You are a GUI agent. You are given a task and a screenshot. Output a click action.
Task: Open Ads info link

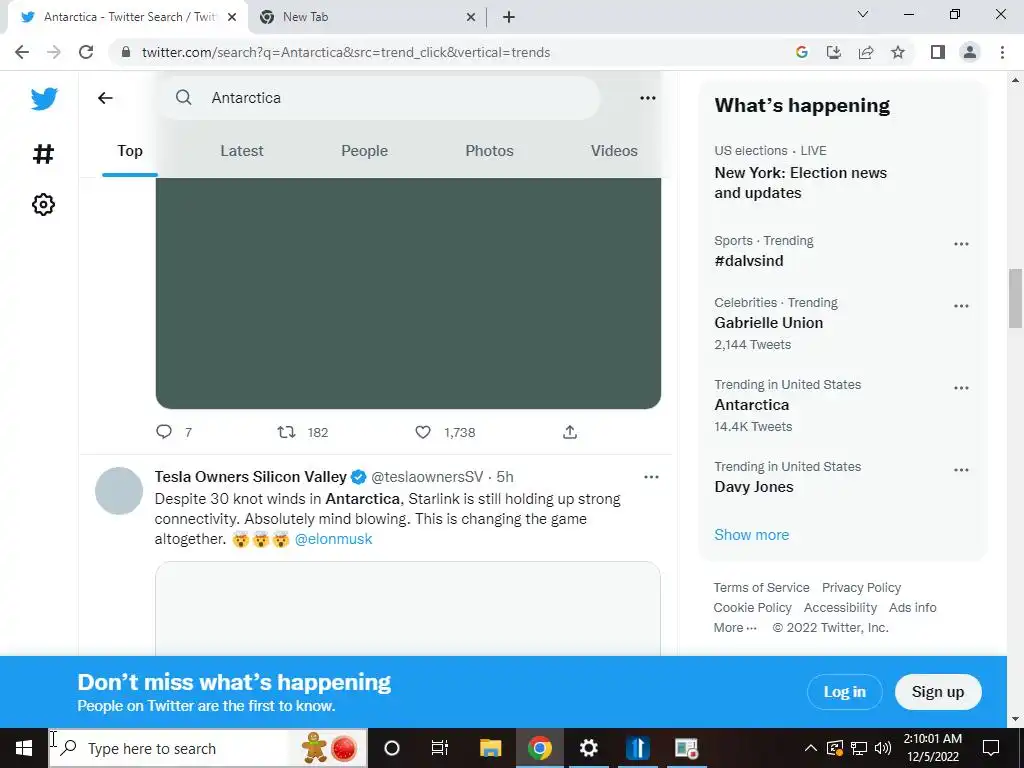pos(912,607)
